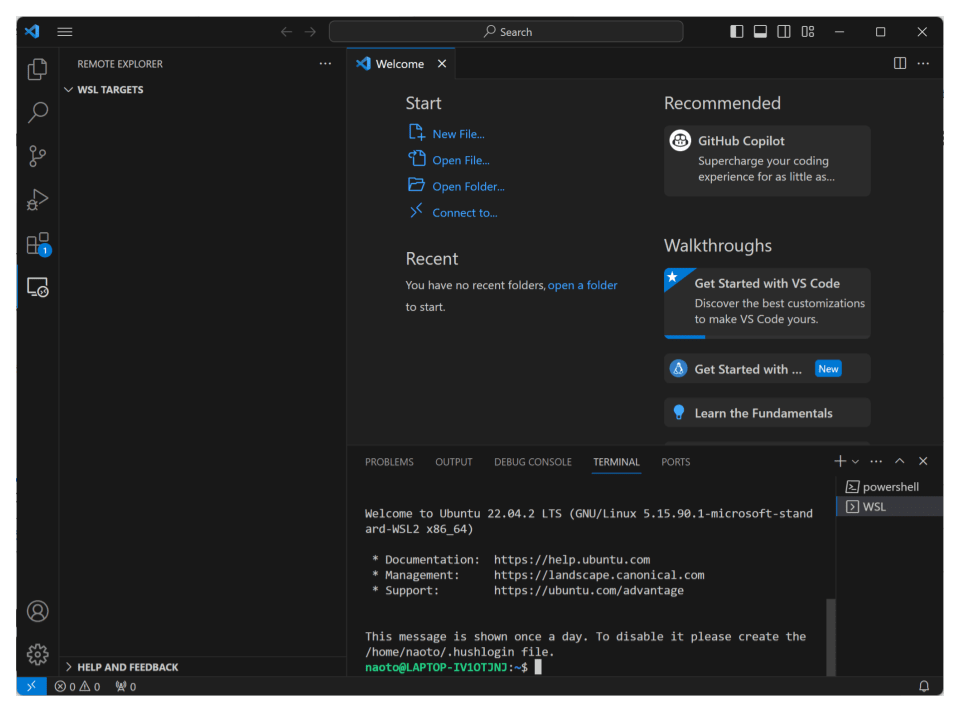Select Remote Explorer icon in activity bar

[x=37, y=287]
